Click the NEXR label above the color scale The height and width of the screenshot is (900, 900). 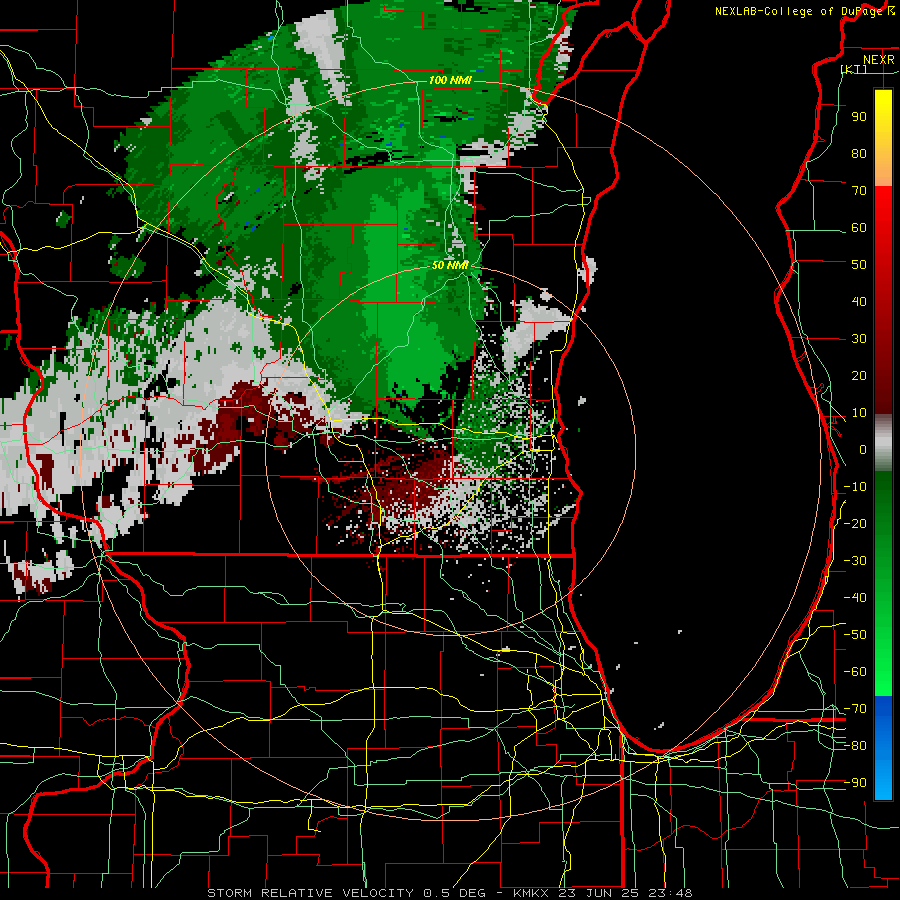878,60
